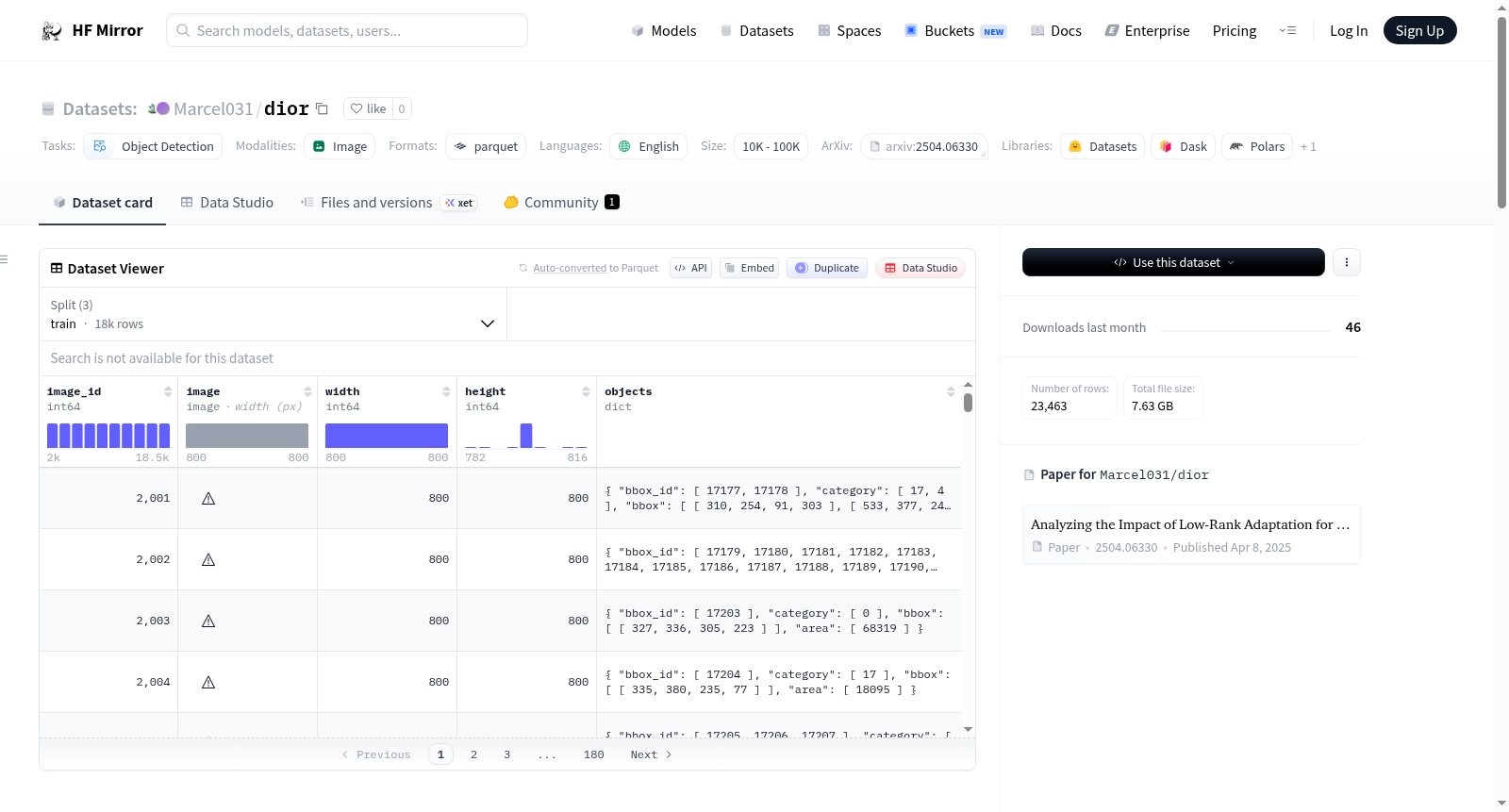1509x812 pixels.
Task: Click the height distribution histogram
Action: [526, 436]
